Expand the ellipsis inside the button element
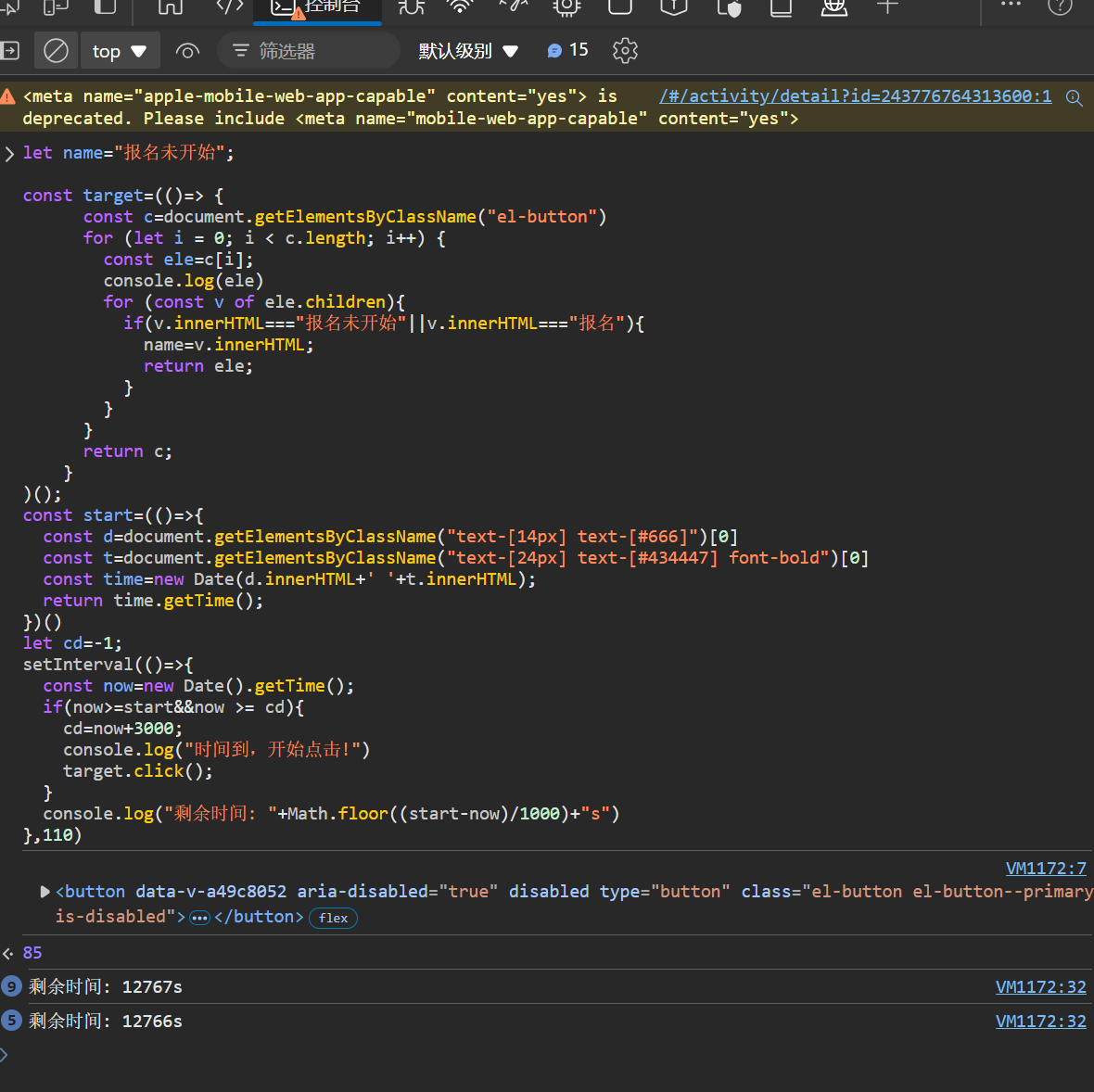Screen dimensions: 1094x1092 coord(199,918)
